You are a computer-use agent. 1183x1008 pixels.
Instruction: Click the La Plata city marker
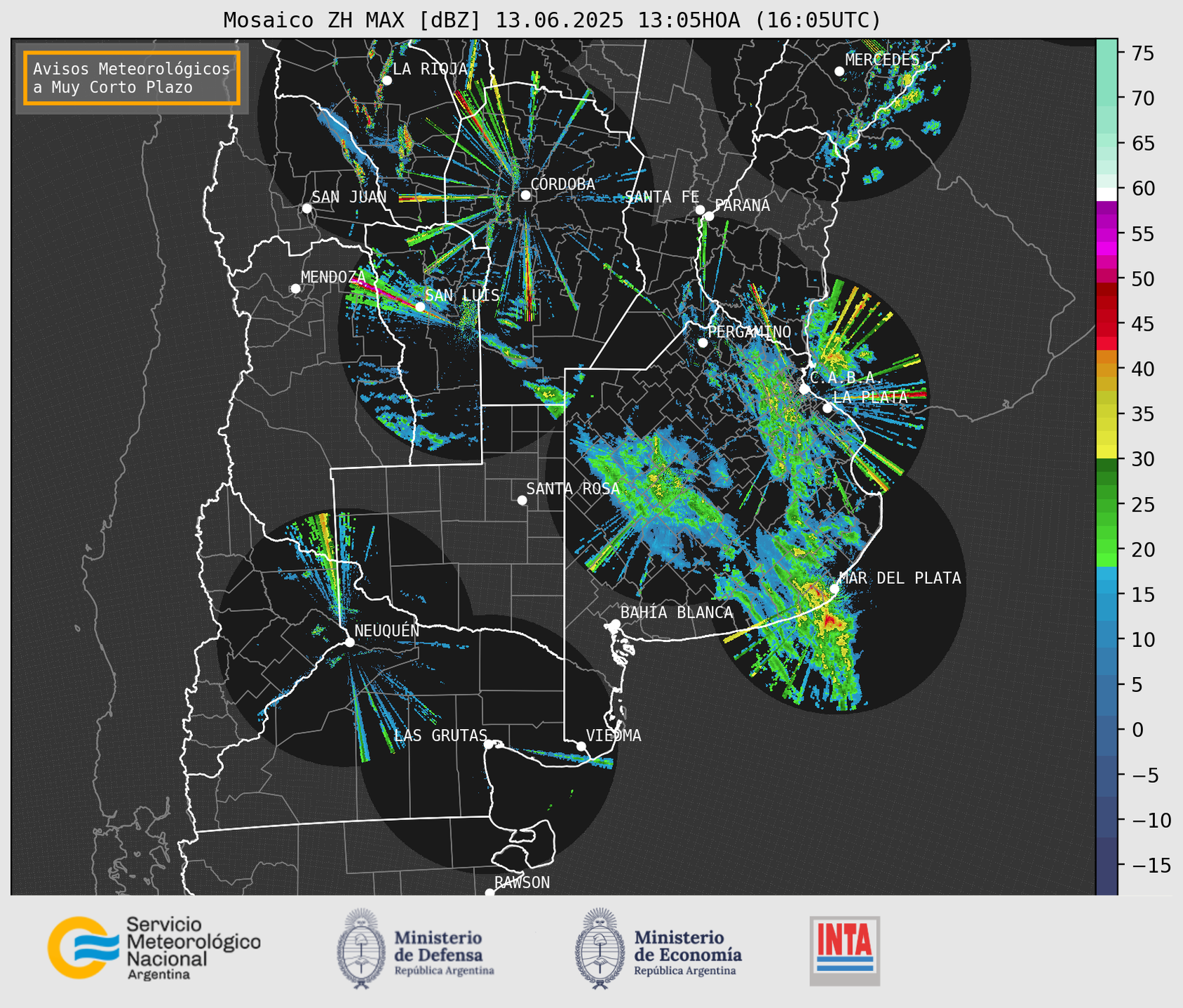[827, 408]
